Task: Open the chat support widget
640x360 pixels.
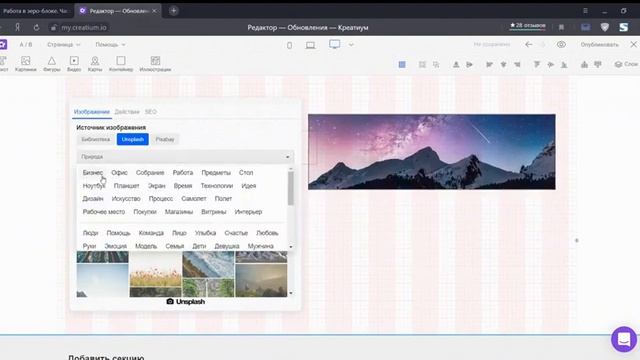Action: click(624, 339)
